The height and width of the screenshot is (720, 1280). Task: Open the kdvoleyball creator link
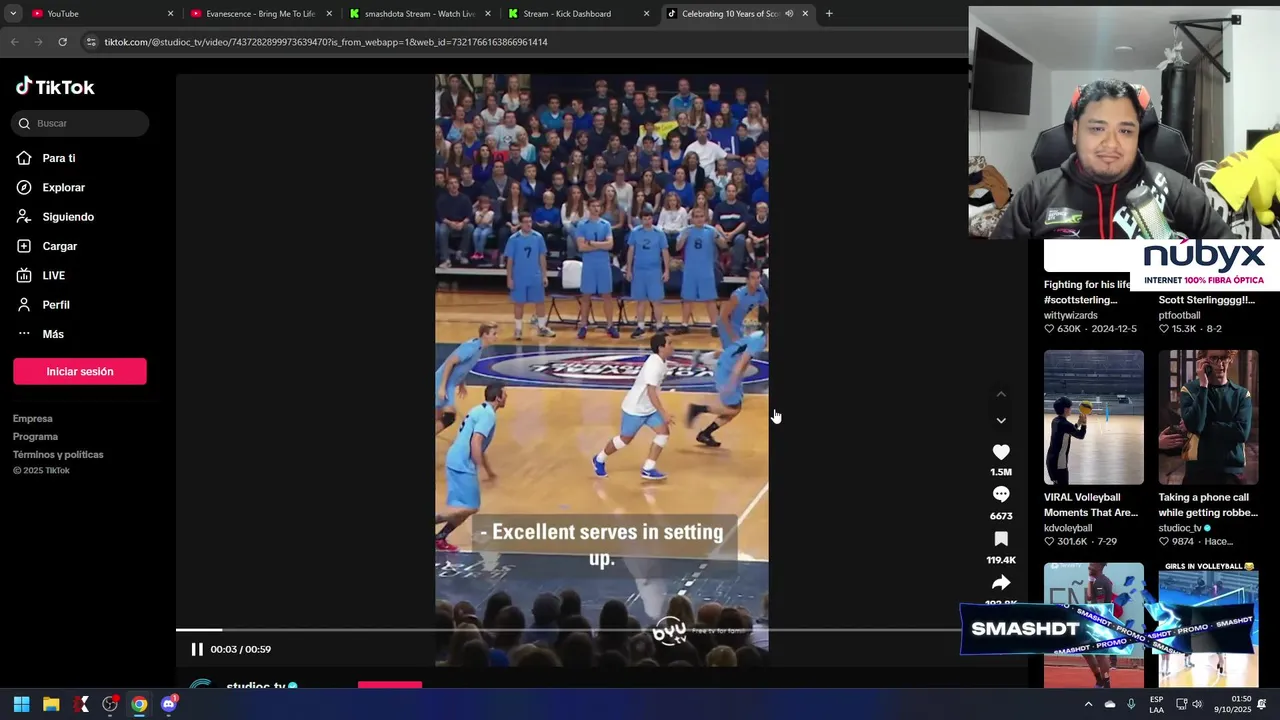(1068, 528)
